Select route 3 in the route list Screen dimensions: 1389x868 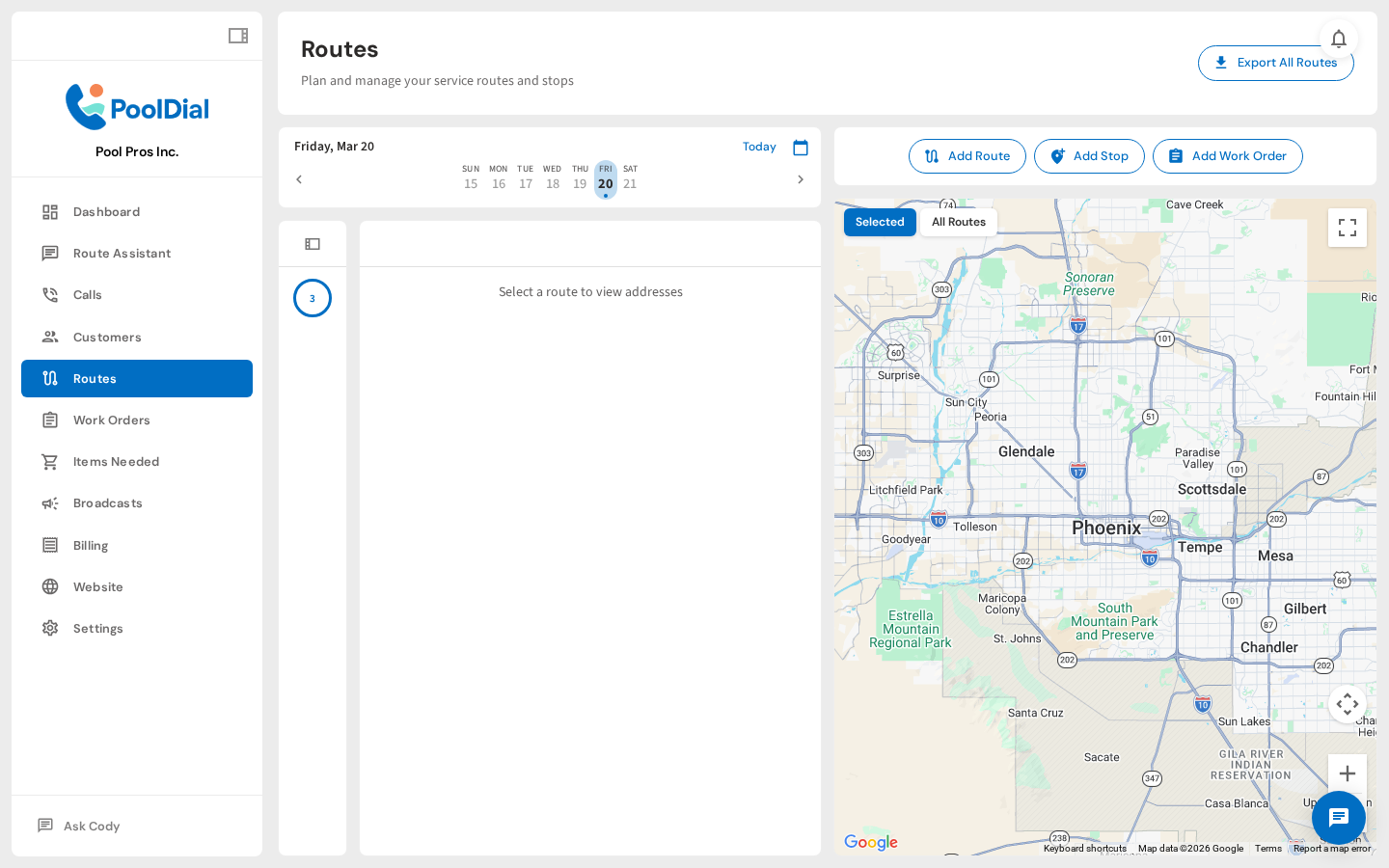312,298
